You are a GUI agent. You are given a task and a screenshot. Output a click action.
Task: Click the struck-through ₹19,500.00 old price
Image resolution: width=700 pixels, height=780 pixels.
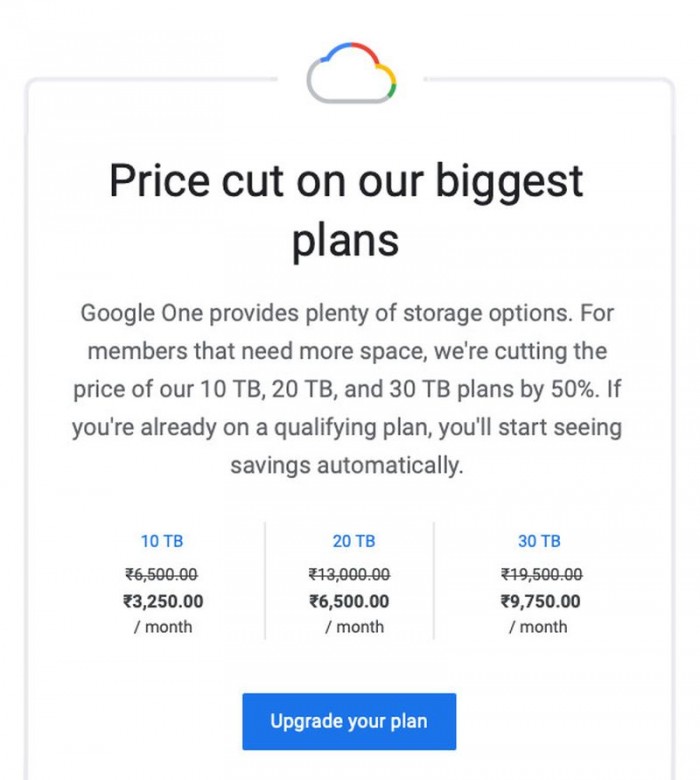tap(541, 574)
